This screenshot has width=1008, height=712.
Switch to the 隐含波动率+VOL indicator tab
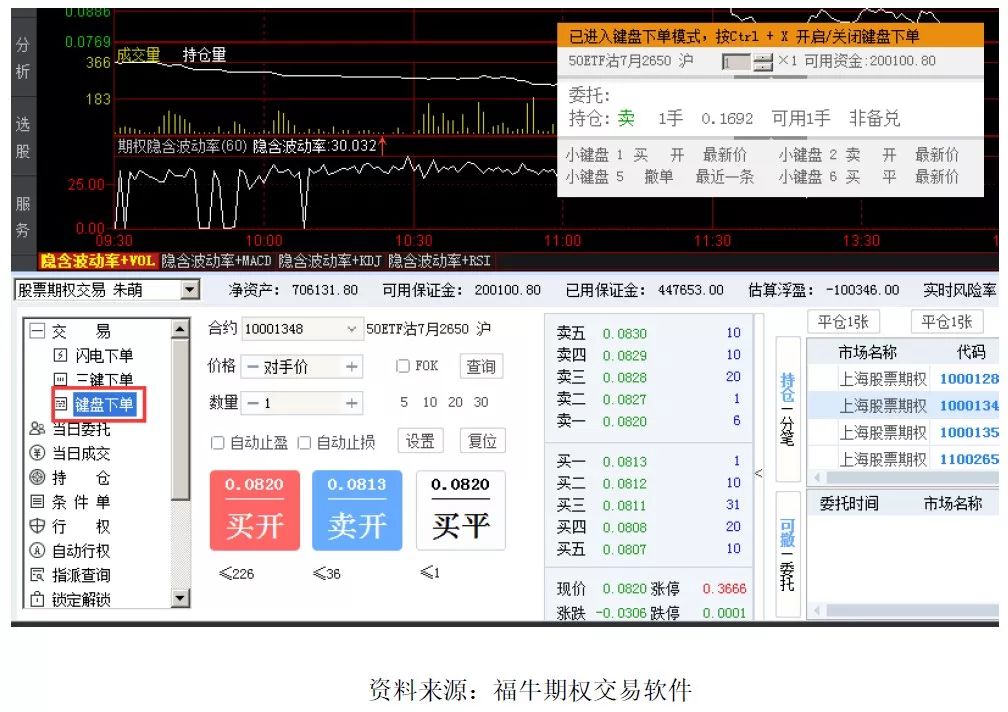pos(97,261)
